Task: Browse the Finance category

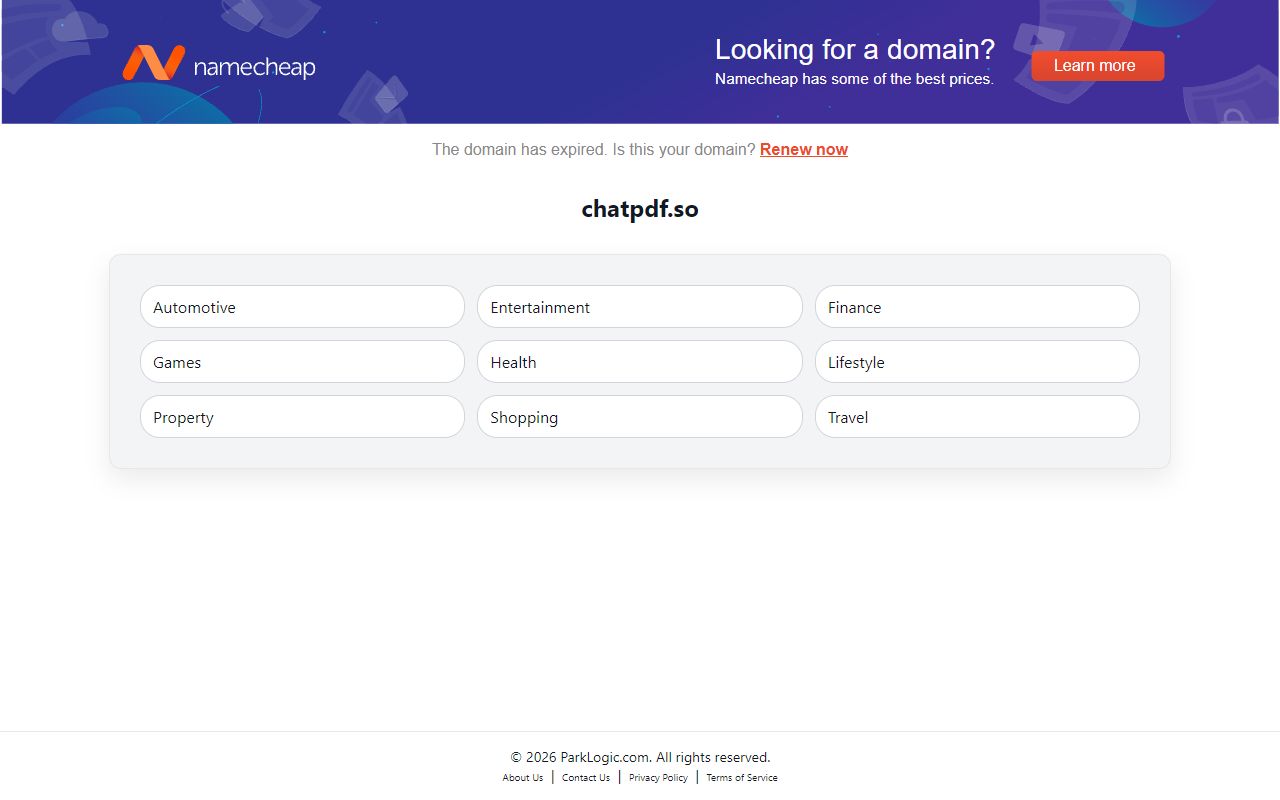Action: click(x=977, y=307)
